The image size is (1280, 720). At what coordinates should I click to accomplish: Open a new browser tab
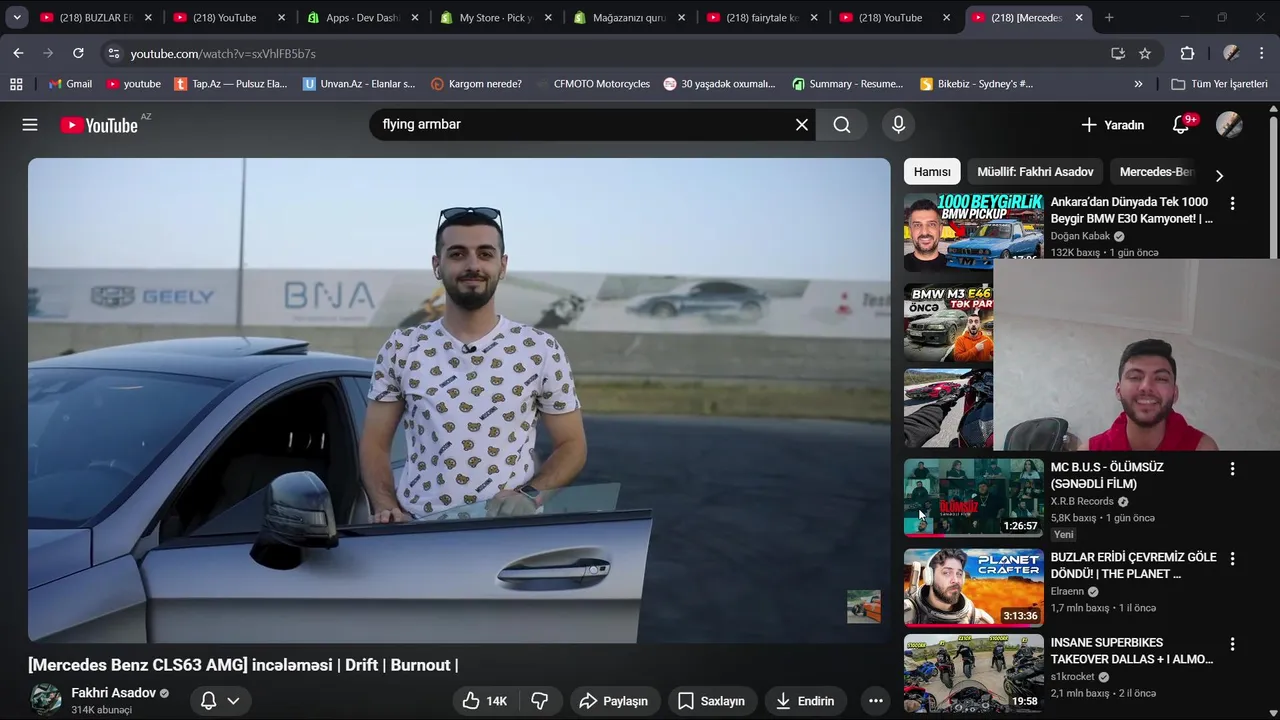tap(1108, 17)
